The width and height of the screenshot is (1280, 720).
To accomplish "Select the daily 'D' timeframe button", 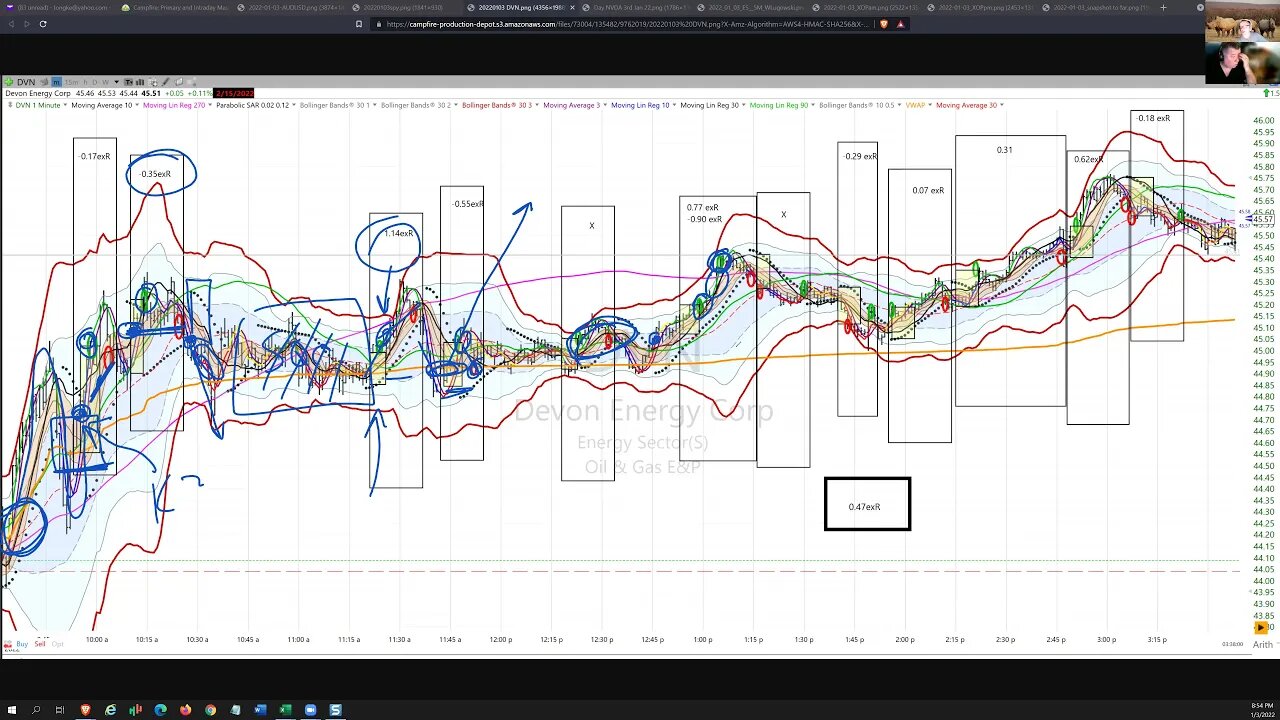I will 95,82.
